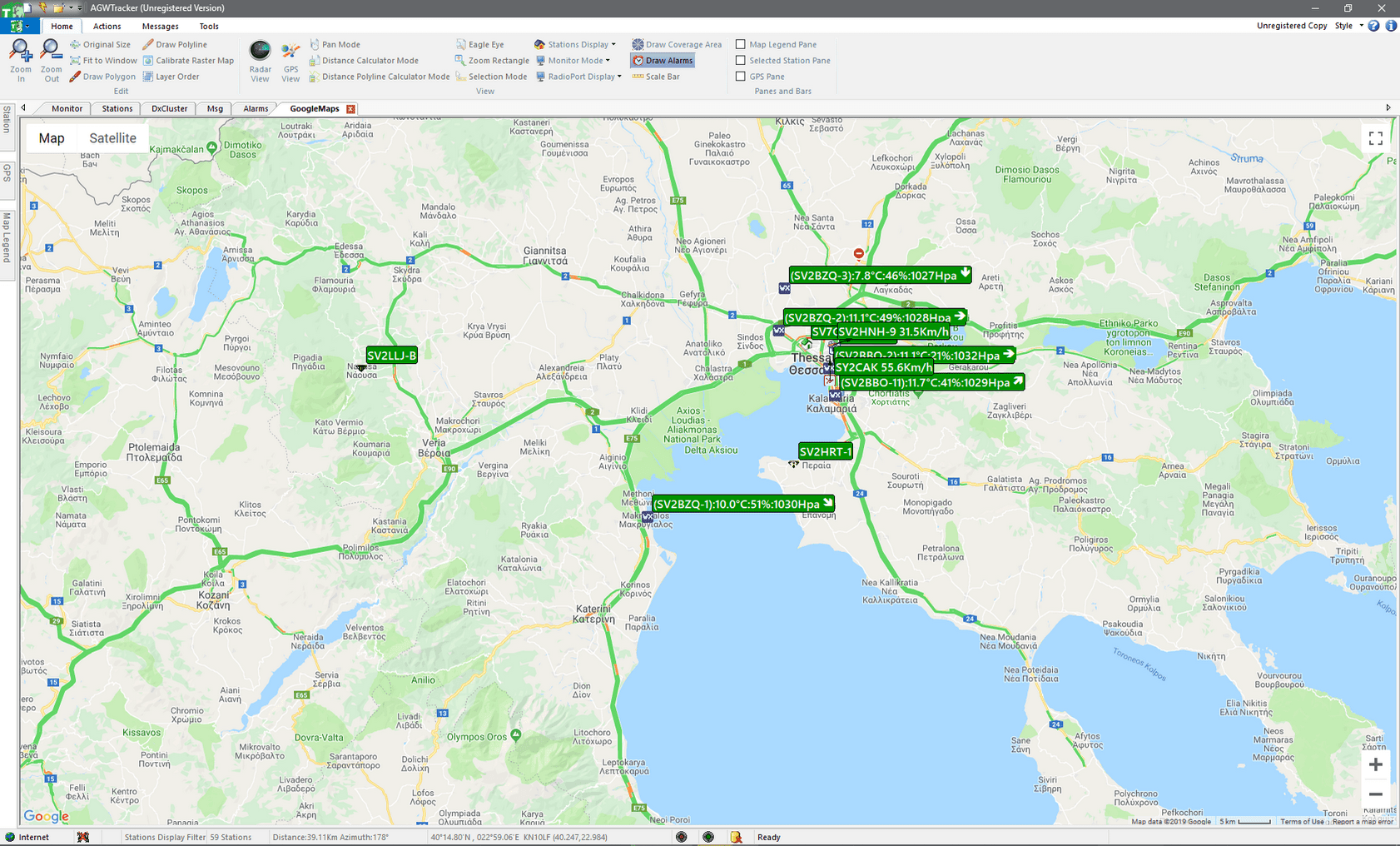Check the Selected Station Pane box
The image size is (1400, 846).
click(740, 60)
